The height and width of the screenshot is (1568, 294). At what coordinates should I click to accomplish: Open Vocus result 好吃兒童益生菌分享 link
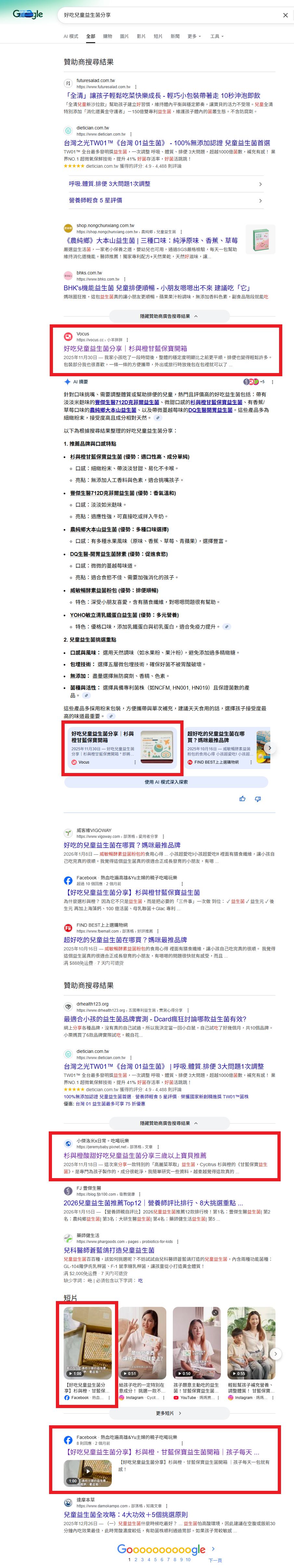[x=125, y=349]
